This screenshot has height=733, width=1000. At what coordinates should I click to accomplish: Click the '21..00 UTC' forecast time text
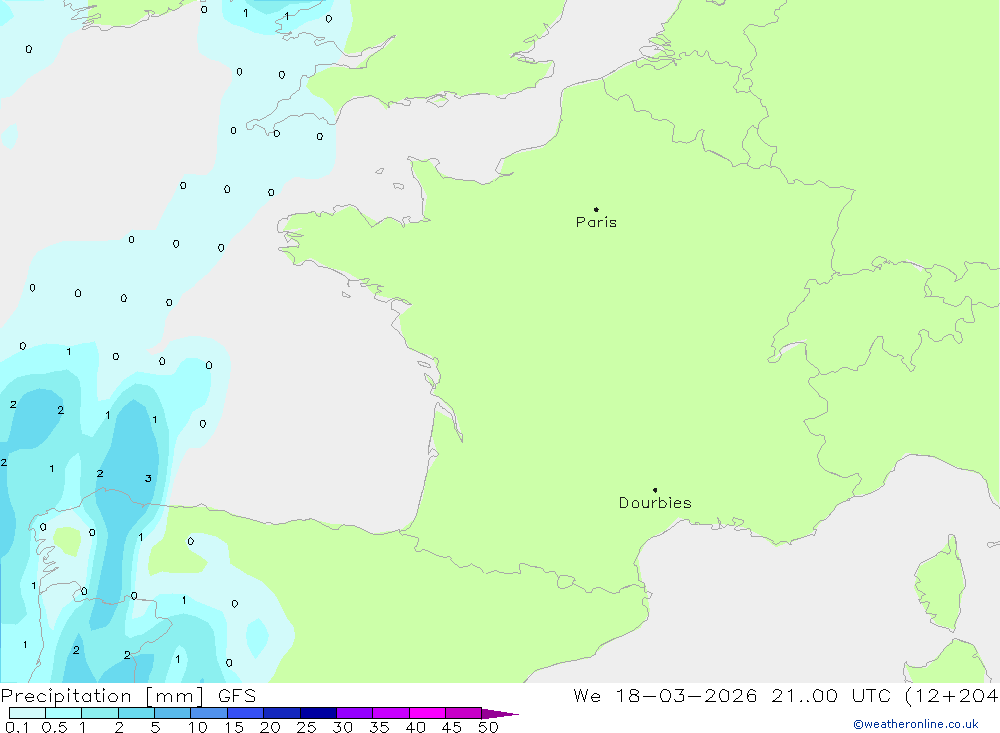830,696
